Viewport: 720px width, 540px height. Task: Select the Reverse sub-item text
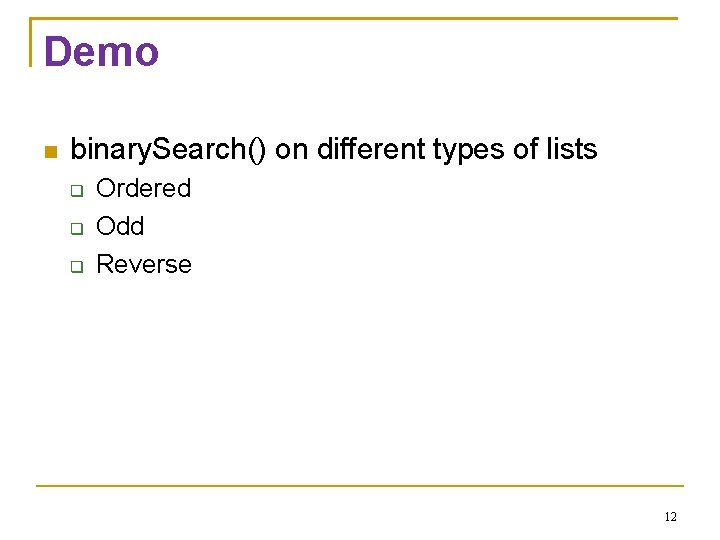144,264
